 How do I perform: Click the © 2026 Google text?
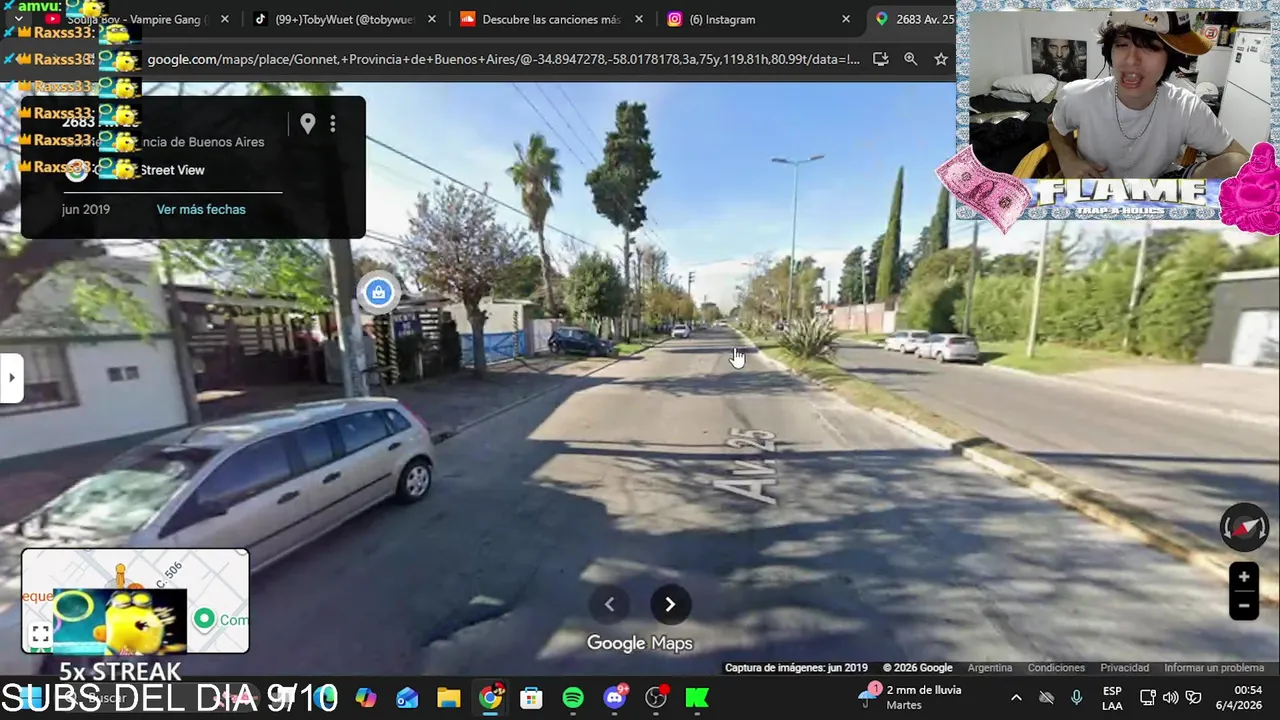pyautogui.click(x=917, y=668)
